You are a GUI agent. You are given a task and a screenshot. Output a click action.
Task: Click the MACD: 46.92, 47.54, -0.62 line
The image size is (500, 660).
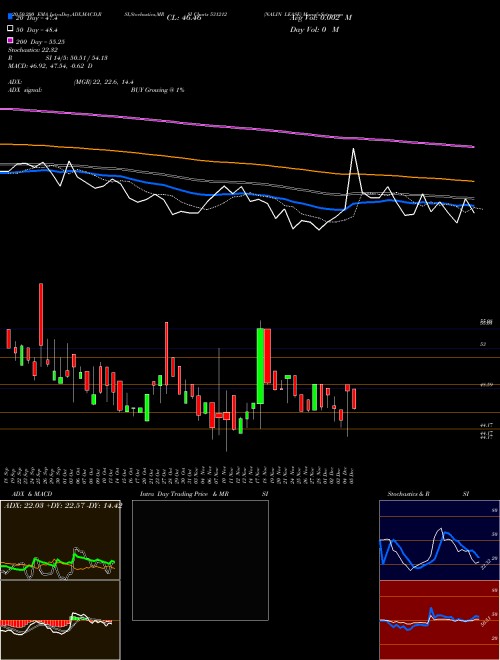[x=51, y=66]
